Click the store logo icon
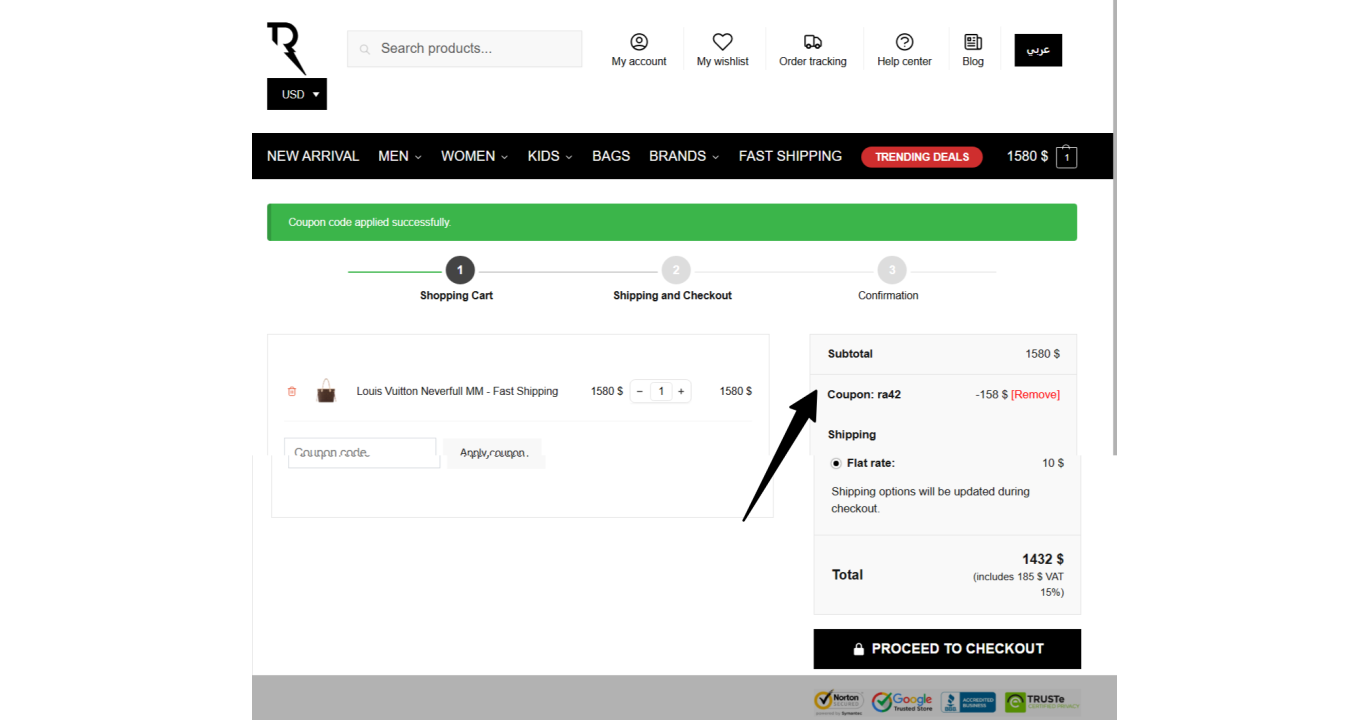This screenshot has width=1368, height=720. click(x=287, y=49)
